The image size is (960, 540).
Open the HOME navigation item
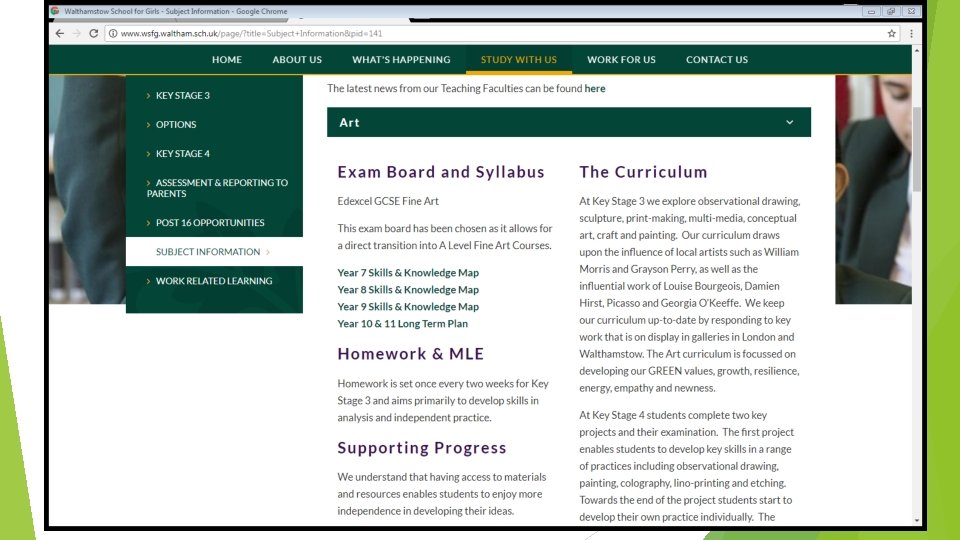click(227, 59)
